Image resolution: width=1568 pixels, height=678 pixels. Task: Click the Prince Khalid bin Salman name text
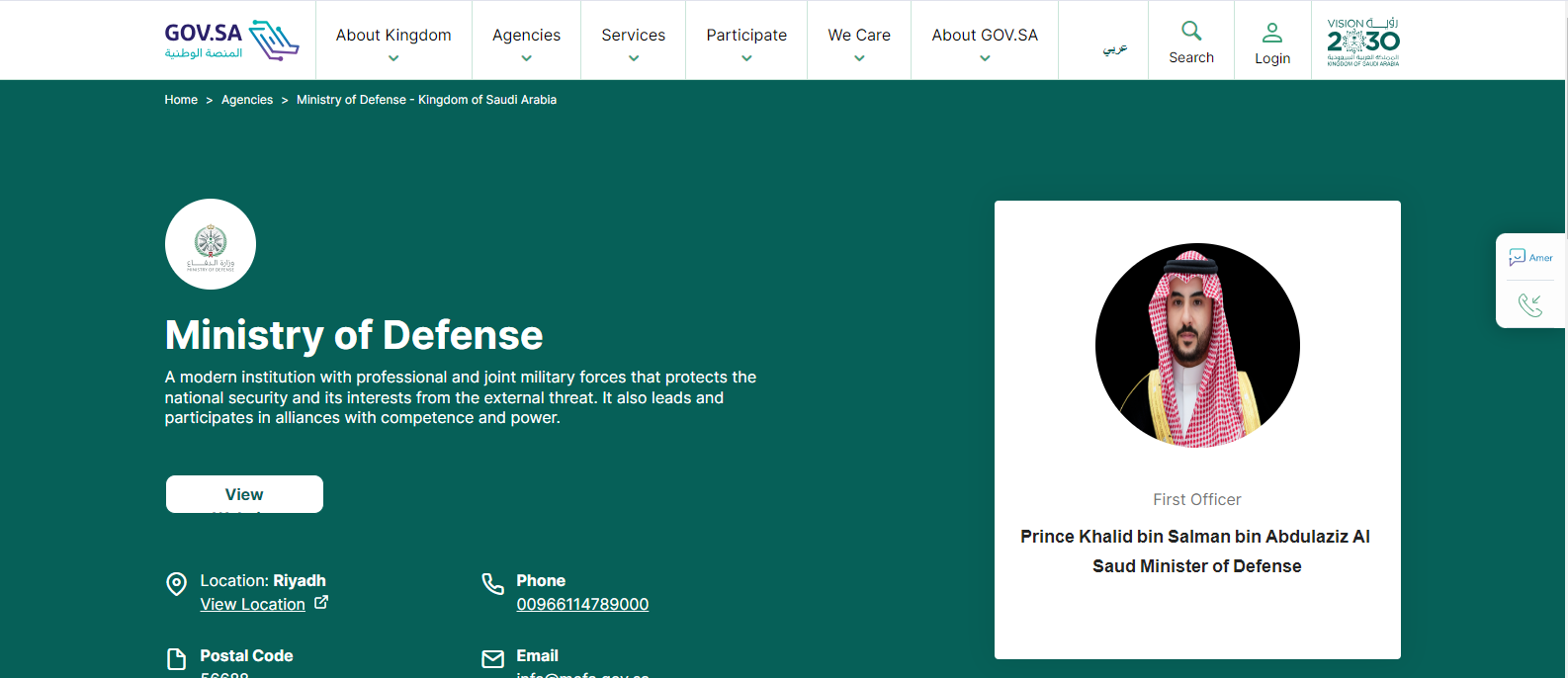(1195, 551)
